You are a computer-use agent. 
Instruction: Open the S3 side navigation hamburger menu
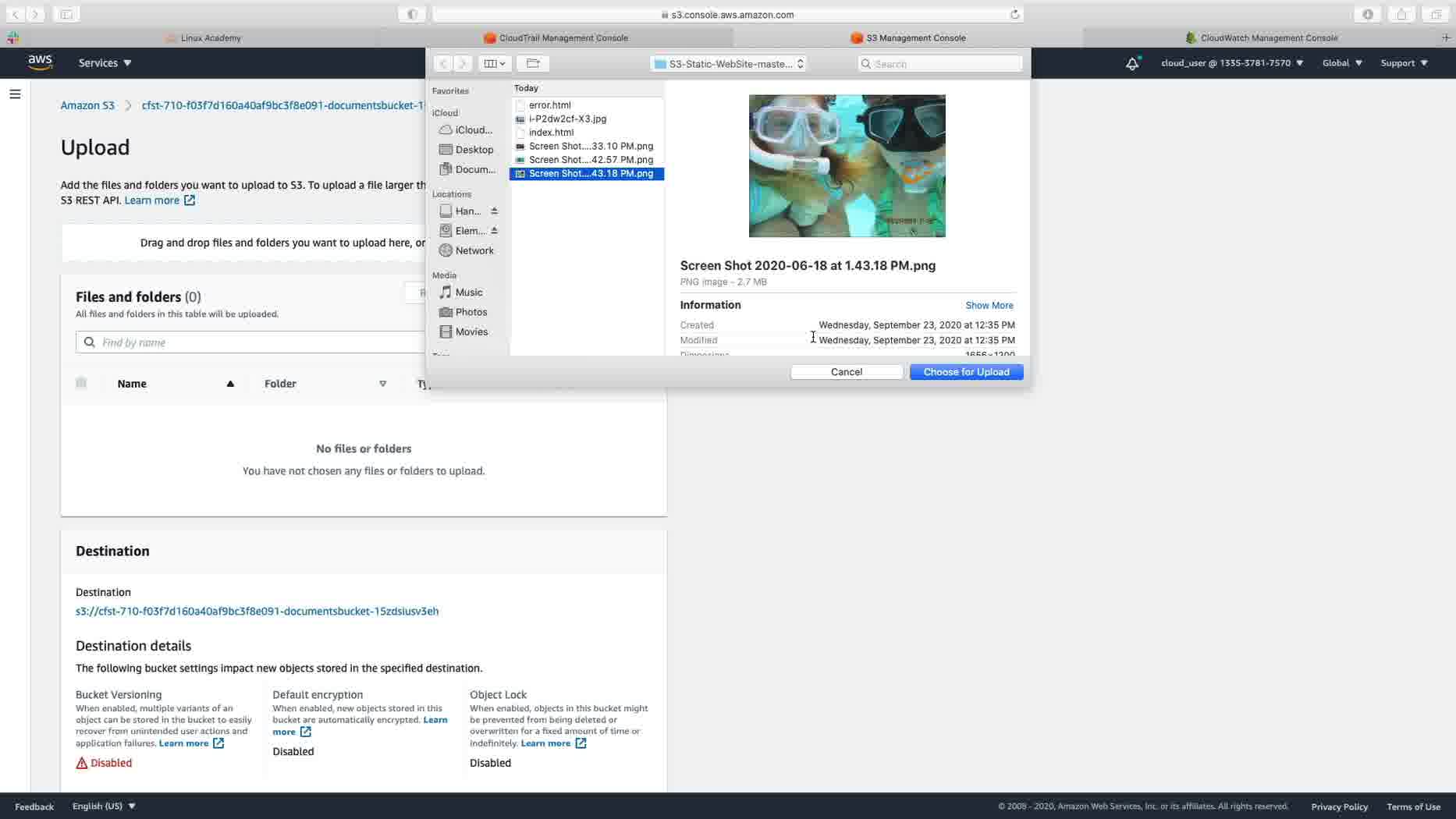tap(15, 94)
